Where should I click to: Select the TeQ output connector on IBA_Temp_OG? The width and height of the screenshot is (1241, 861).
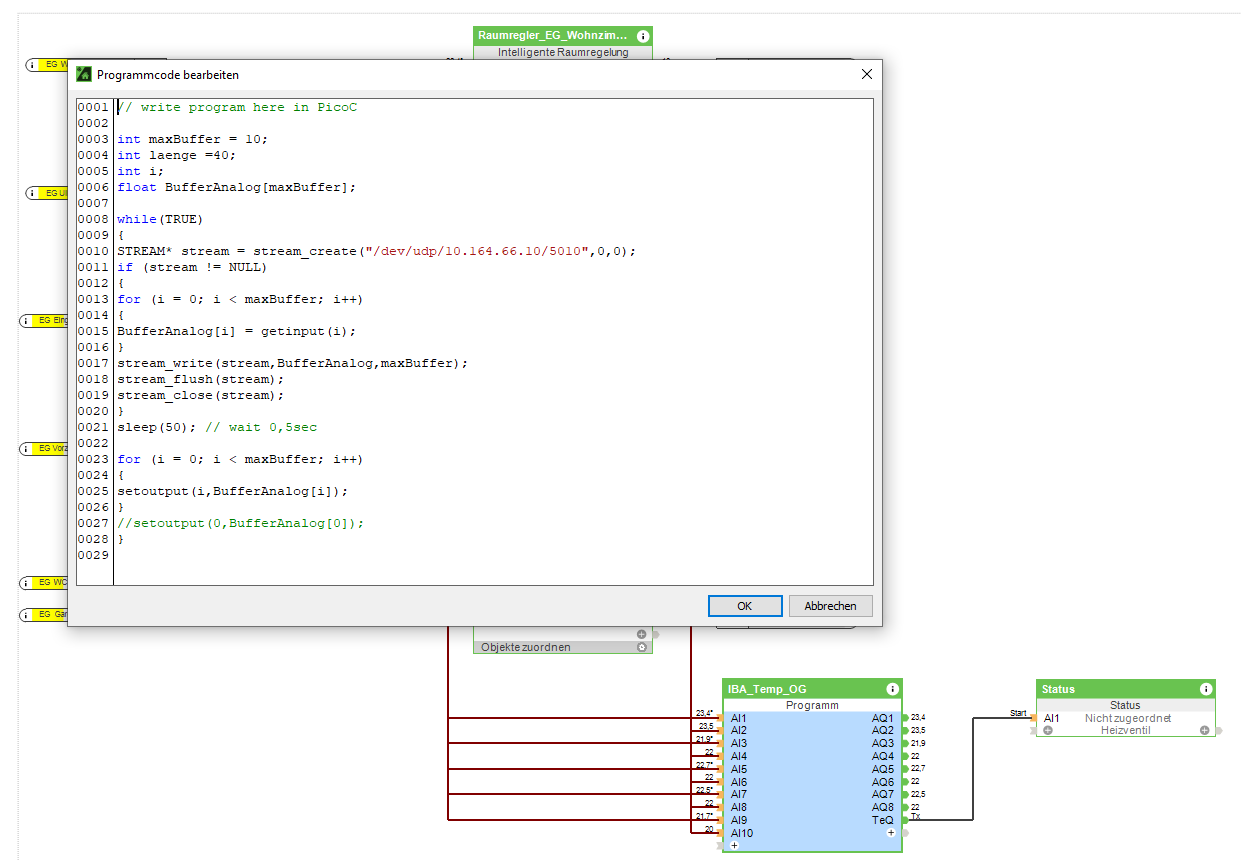coord(905,820)
